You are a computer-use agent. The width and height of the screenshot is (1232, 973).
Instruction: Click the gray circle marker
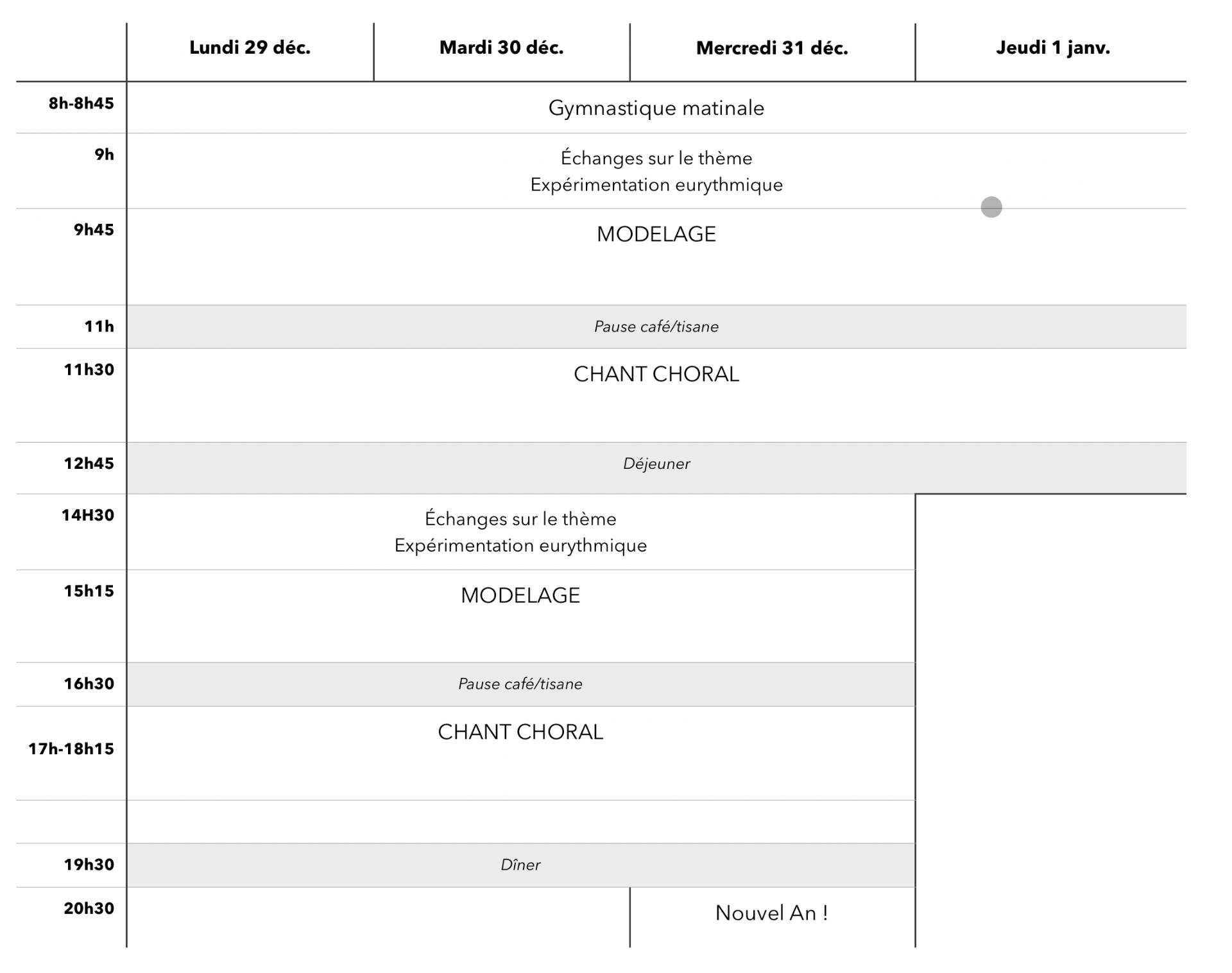pos(991,207)
